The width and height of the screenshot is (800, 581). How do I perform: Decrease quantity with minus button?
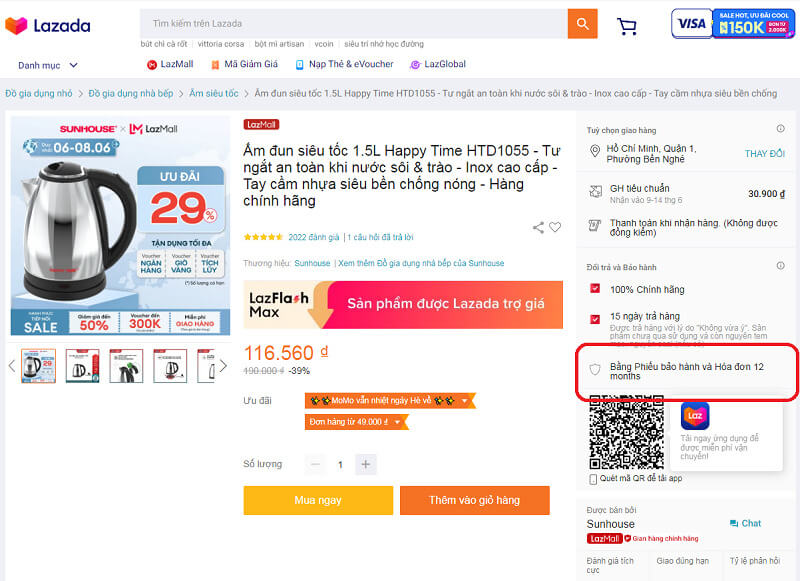coord(315,464)
